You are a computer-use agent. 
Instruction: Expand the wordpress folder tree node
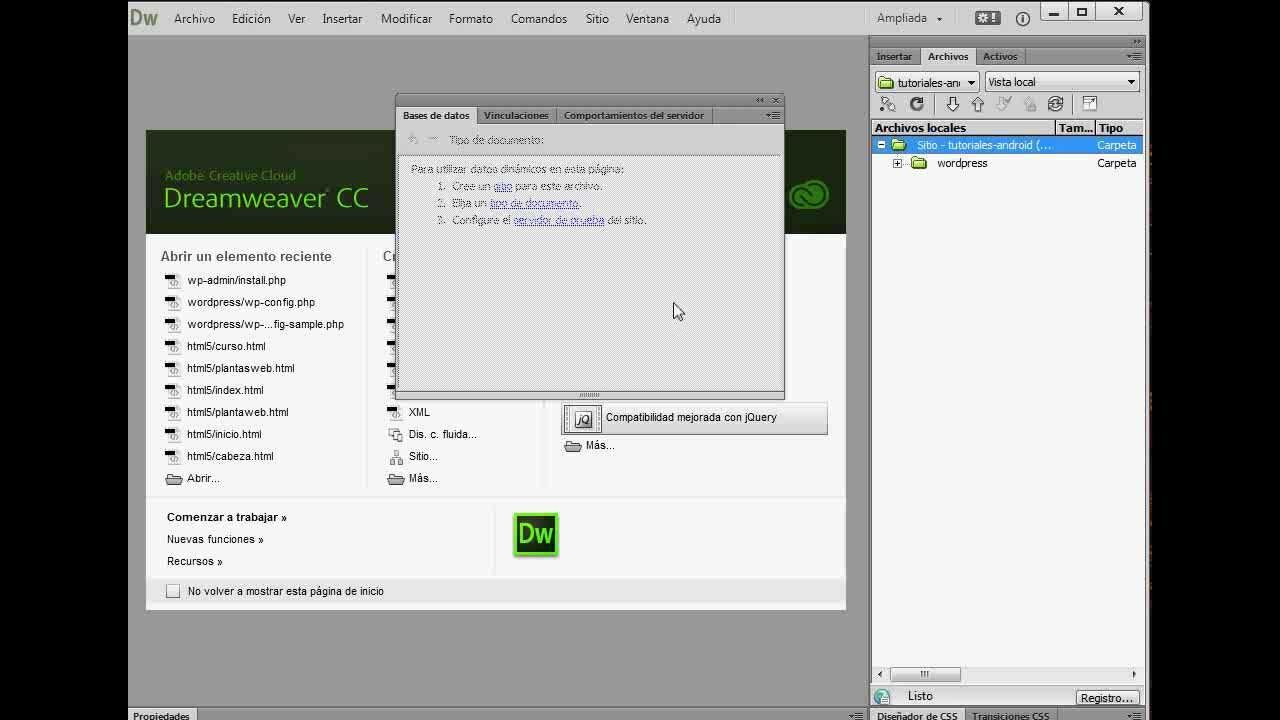(897, 163)
